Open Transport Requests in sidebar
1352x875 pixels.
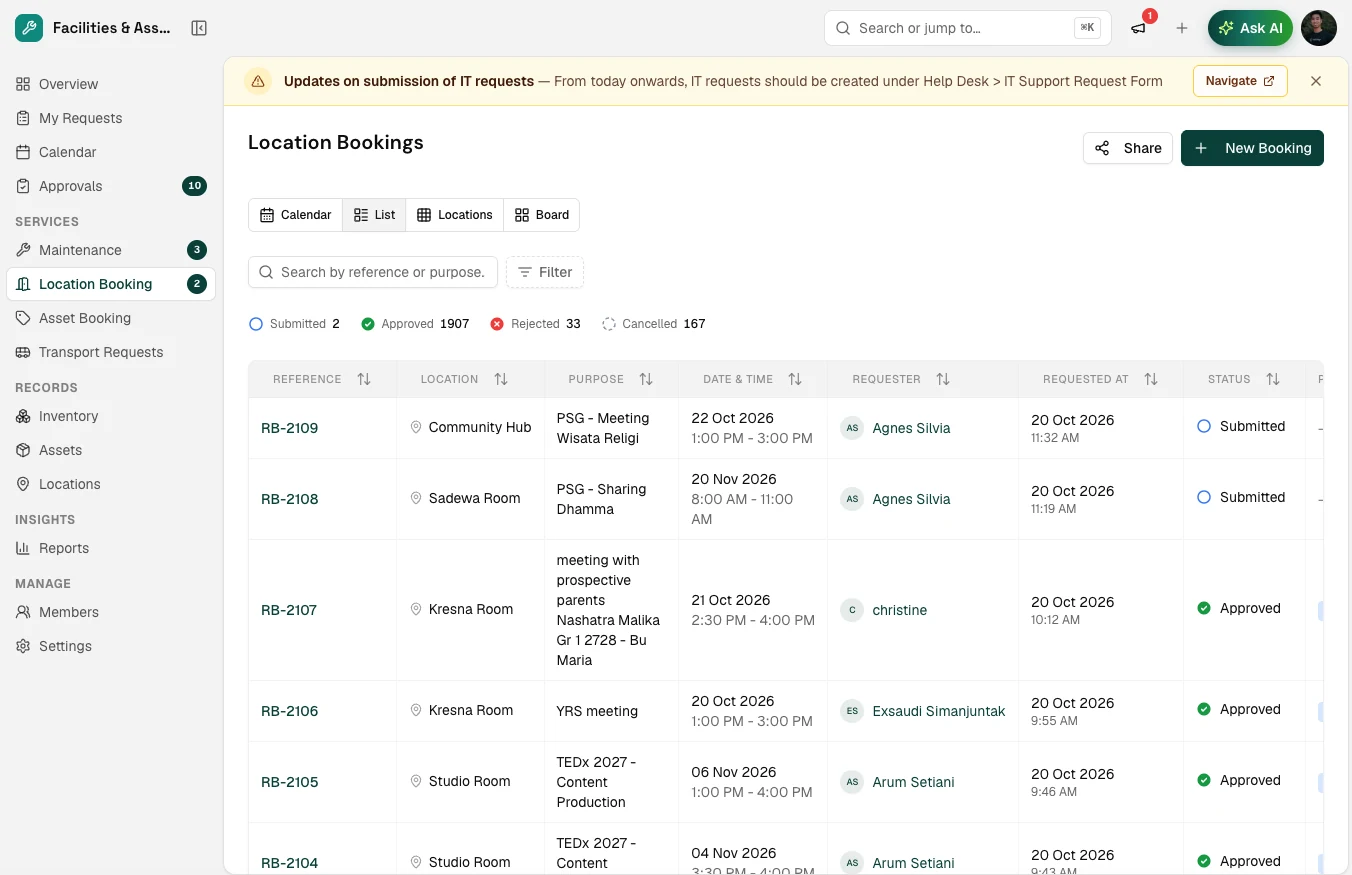click(110, 352)
